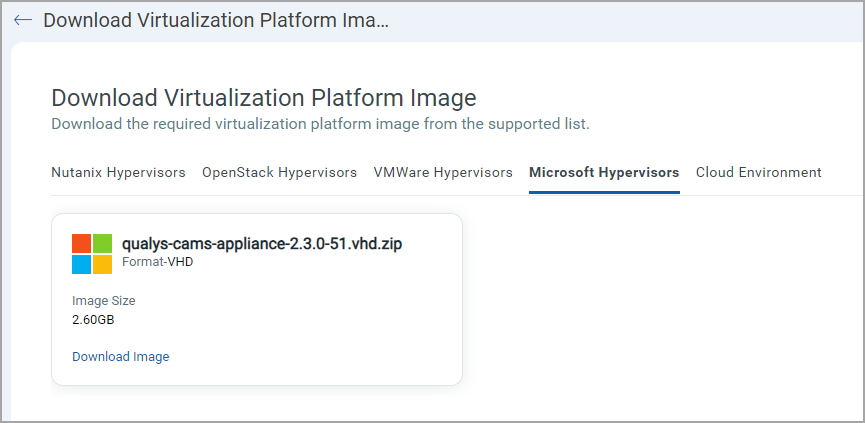Viewport: 865px width, 423px height.
Task: Click the yellow square of the Microsoft logo
Action: click(x=102, y=264)
